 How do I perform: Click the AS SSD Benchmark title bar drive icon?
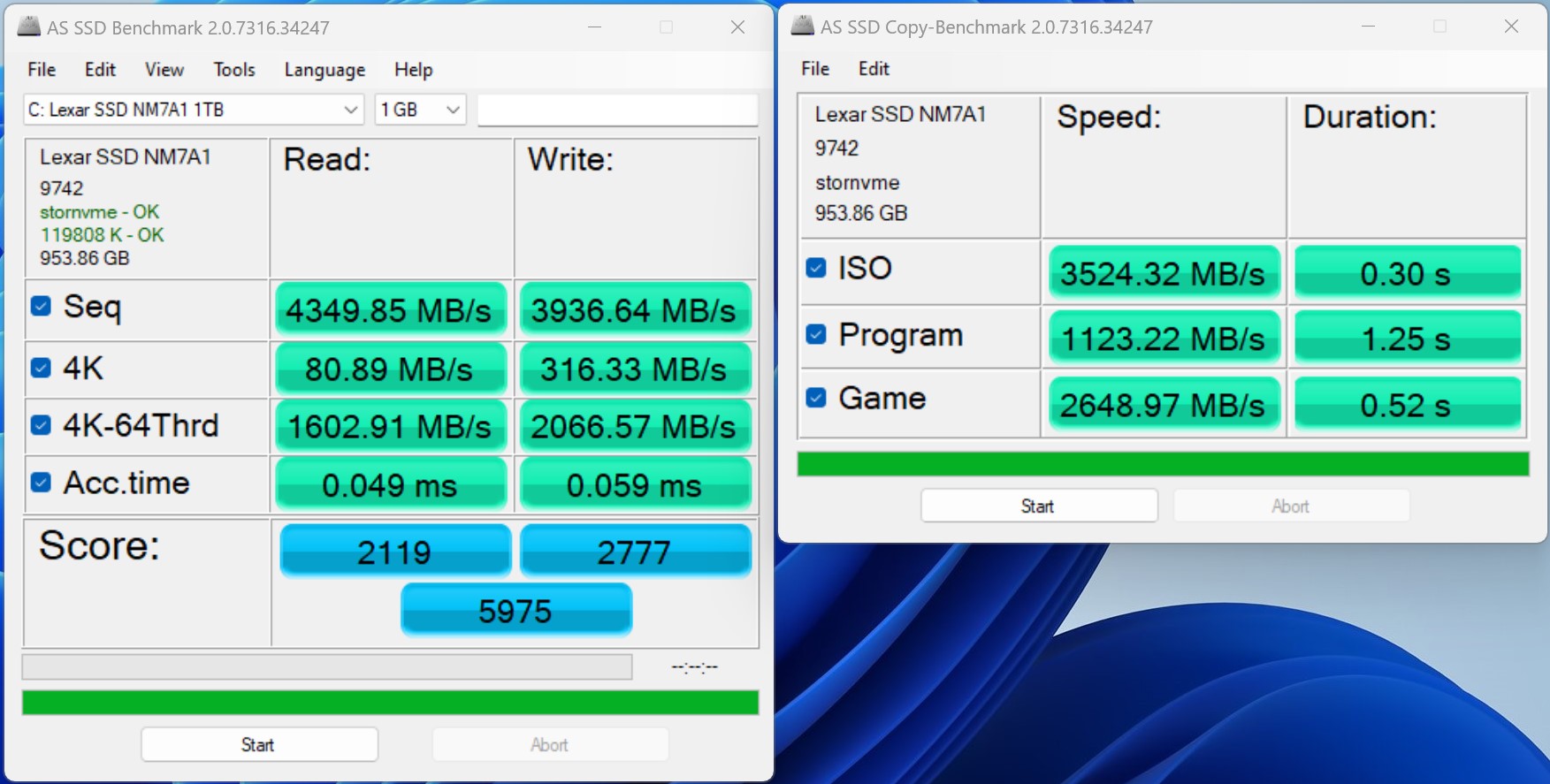[x=29, y=27]
